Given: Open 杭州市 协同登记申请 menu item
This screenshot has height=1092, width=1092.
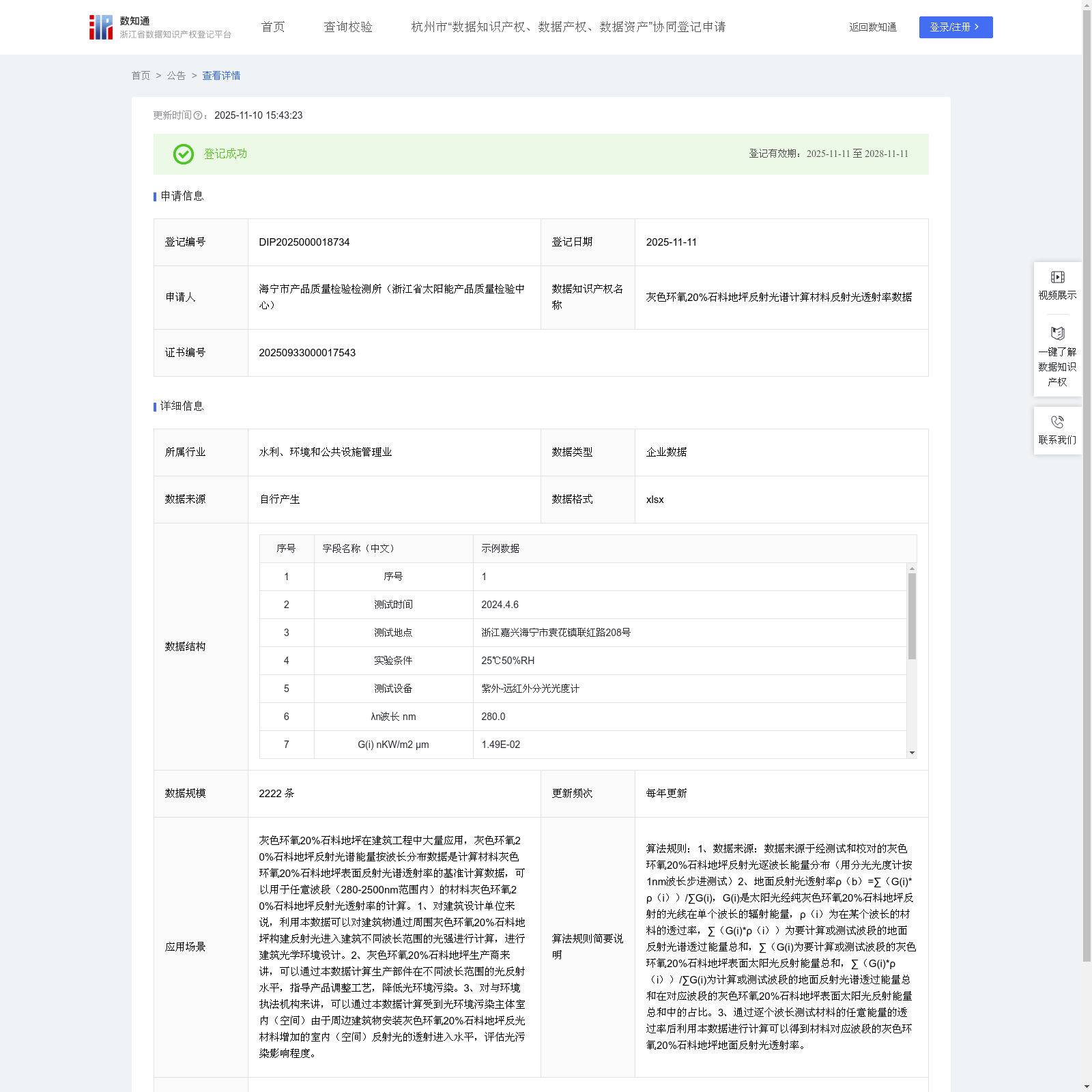Looking at the screenshot, I should coord(568,27).
